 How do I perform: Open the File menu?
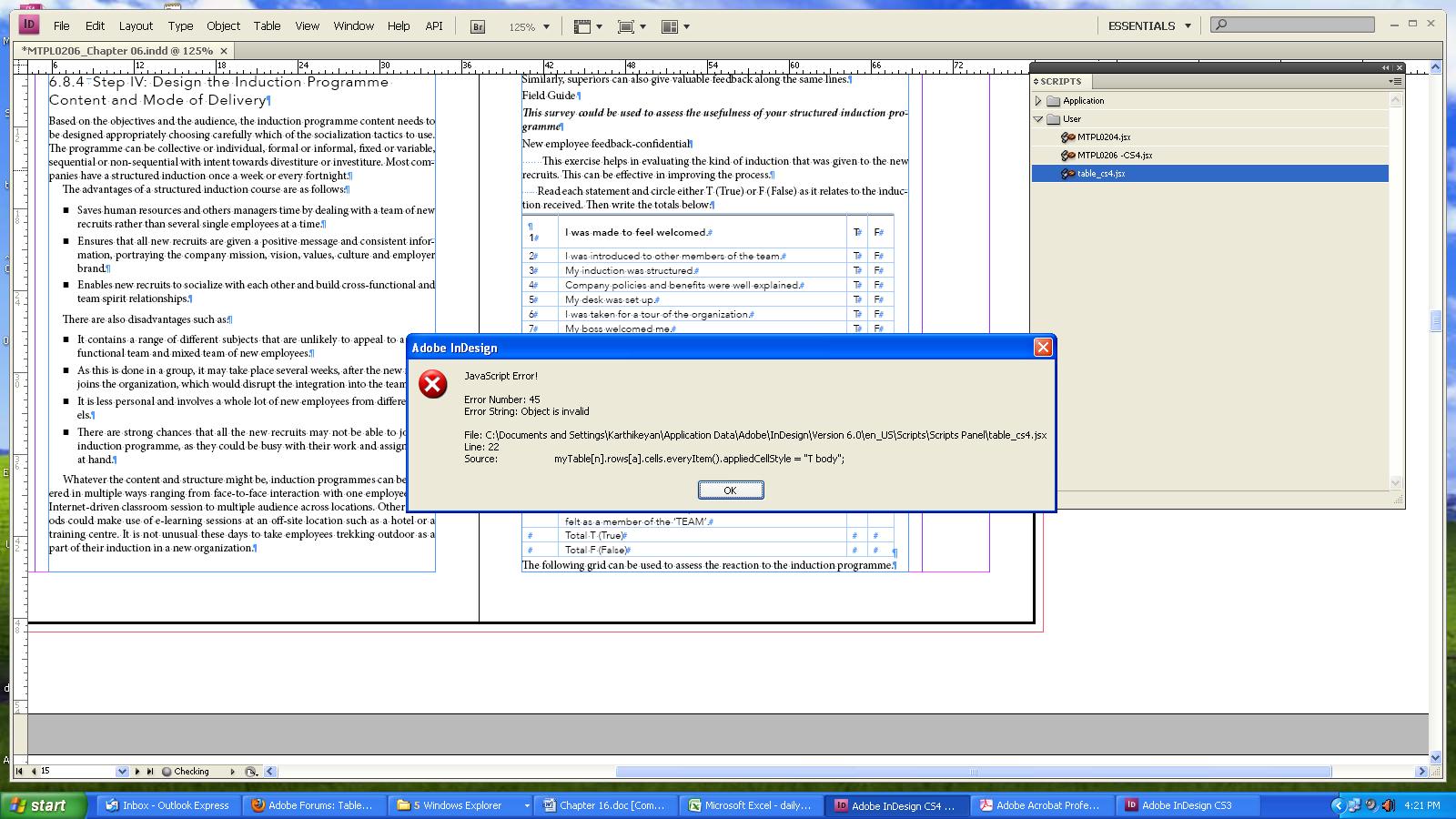pos(61,25)
